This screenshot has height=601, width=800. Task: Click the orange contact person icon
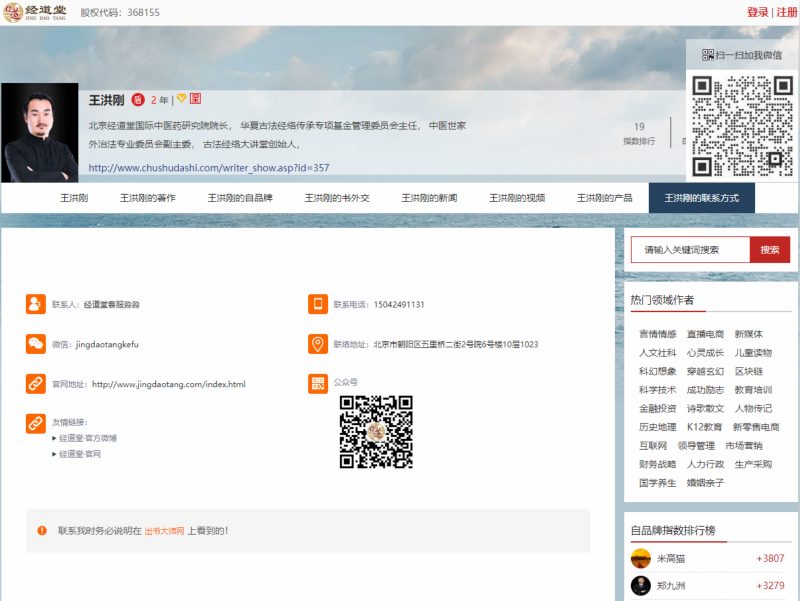(36, 304)
